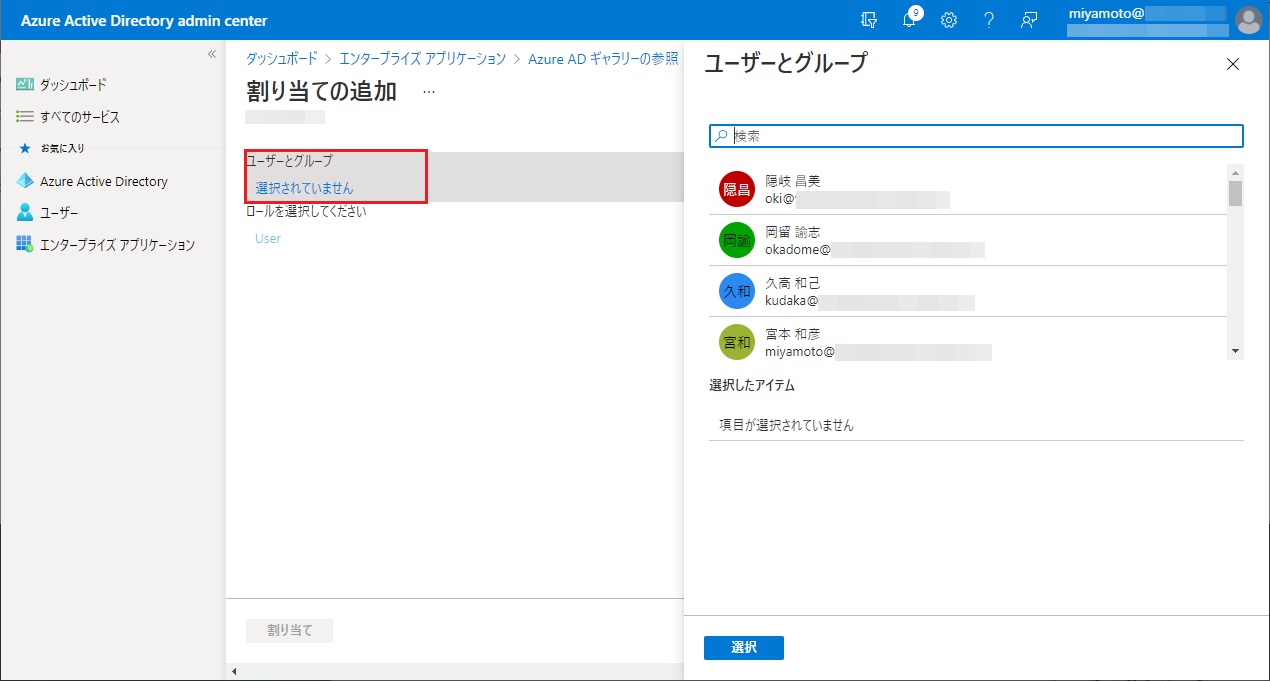The height and width of the screenshot is (682, 1270).
Task: Open エンタープライズ アプリケーション in sidebar
Action: (x=116, y=245)
